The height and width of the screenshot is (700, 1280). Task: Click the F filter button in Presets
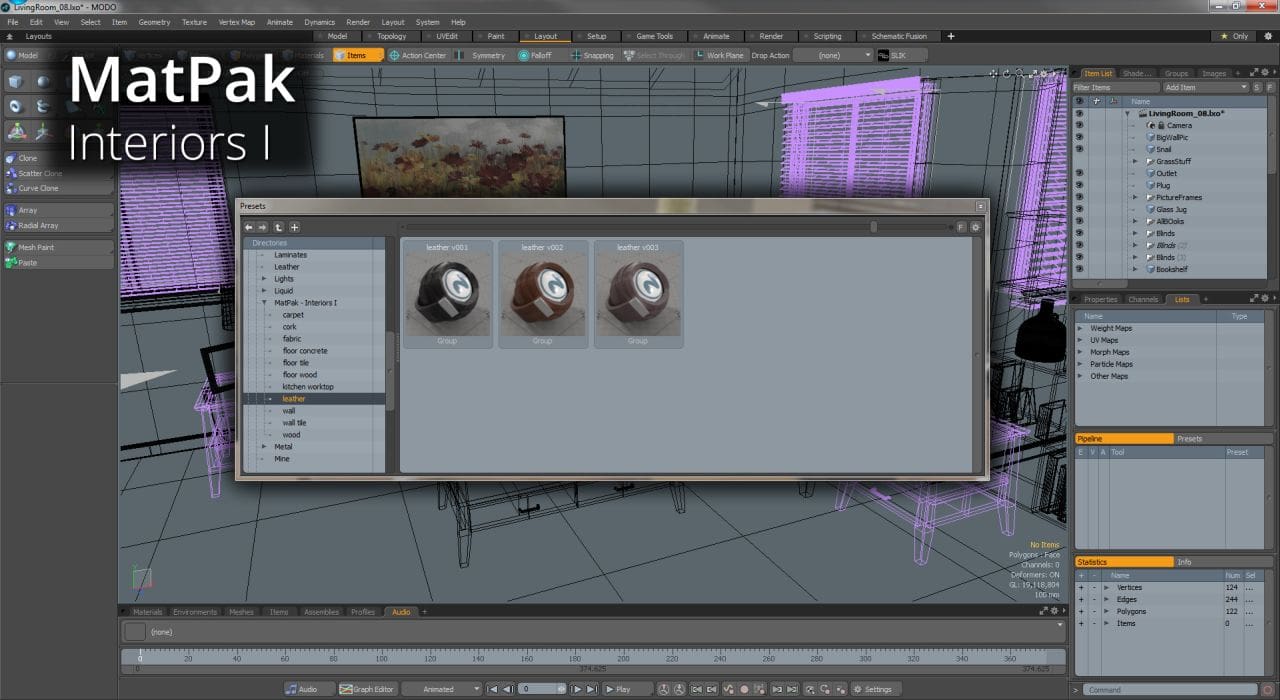[x=961, y=227]
